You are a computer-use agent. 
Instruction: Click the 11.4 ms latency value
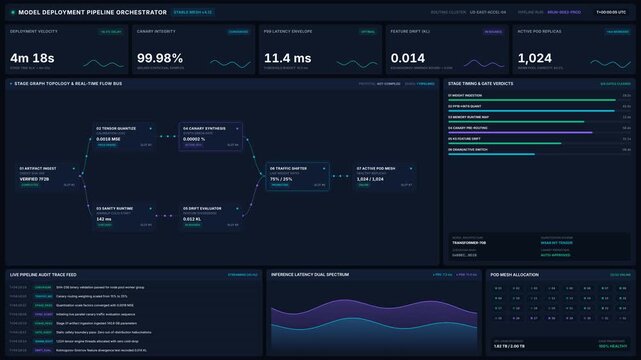pos(287,58)
